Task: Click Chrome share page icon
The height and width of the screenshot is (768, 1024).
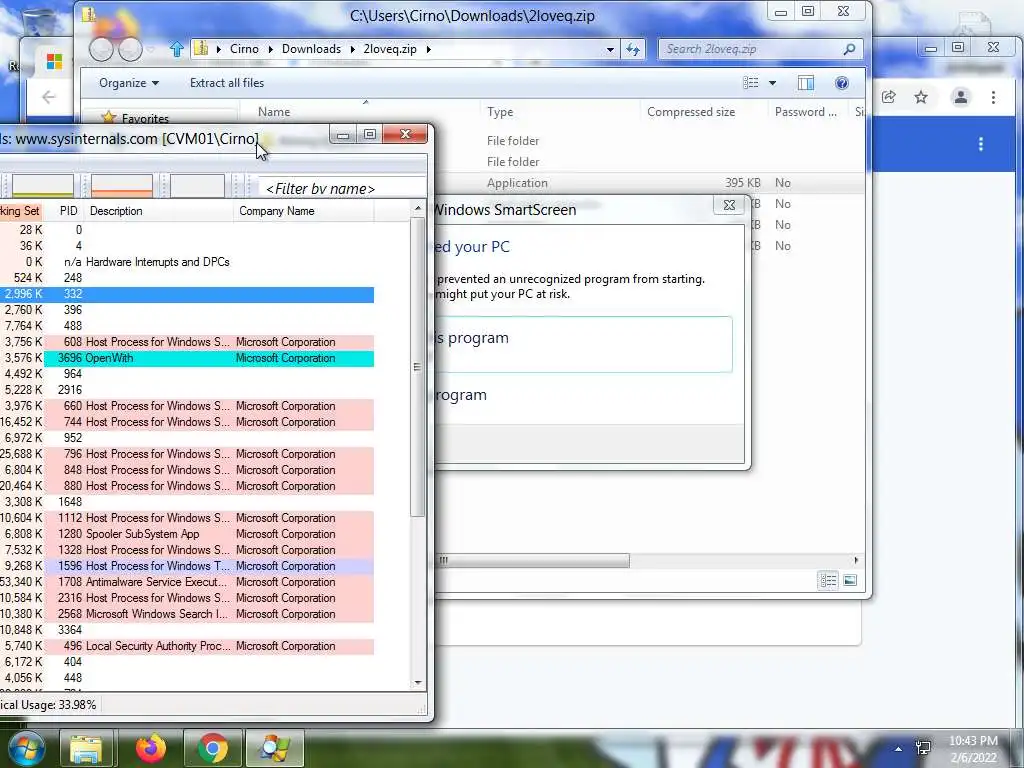Action: [x=888, y=97]
